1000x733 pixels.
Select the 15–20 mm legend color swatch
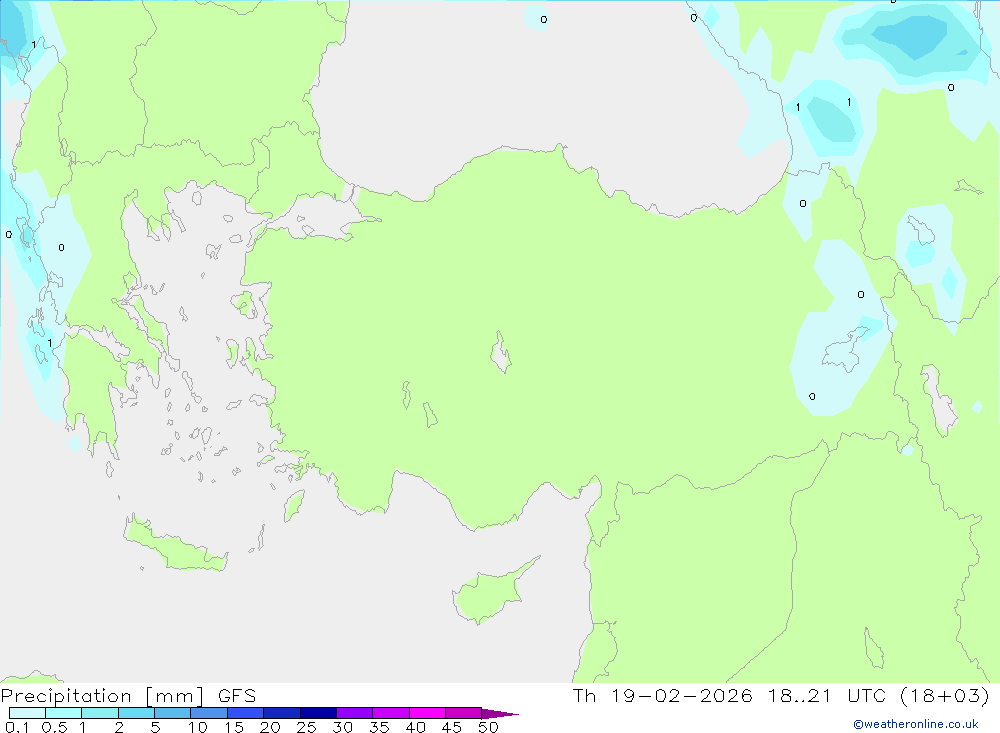click(x=246, y=713)
